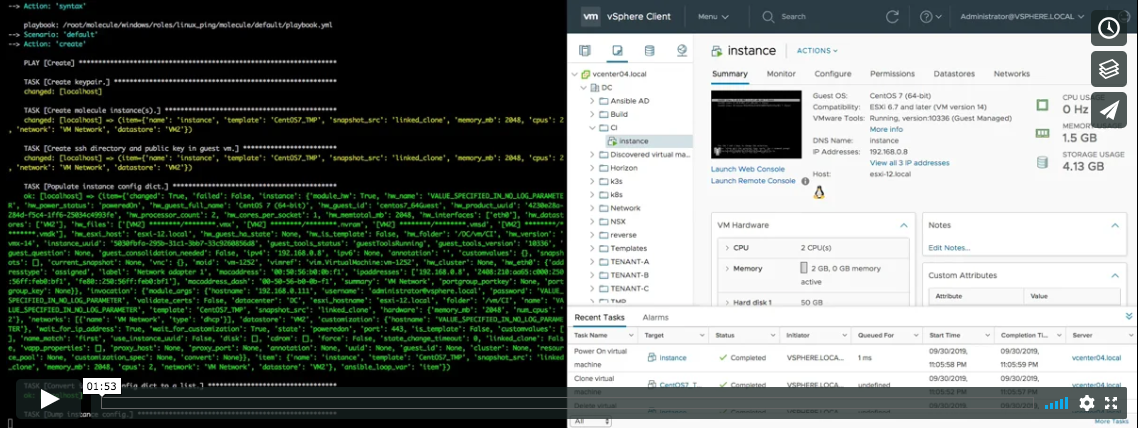Click Launch Remote Console link

click(x=753, y=181)
